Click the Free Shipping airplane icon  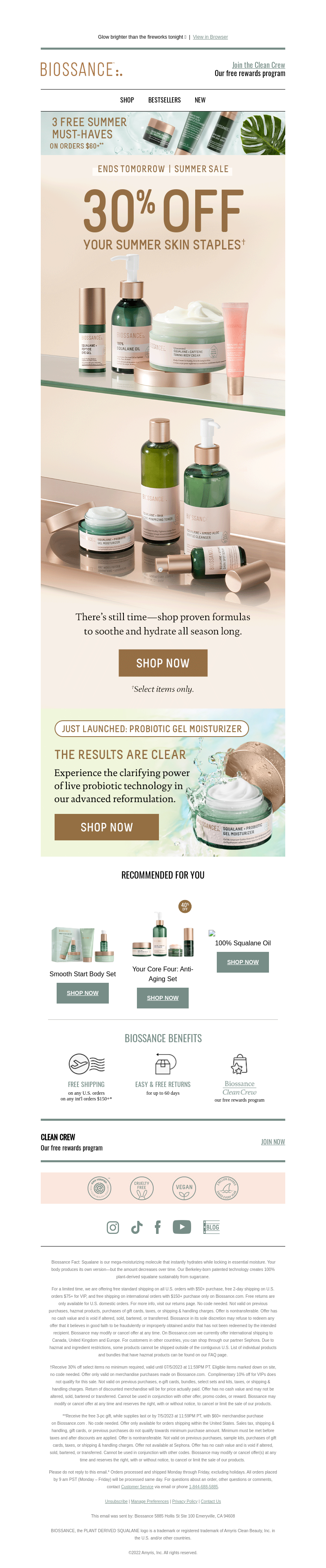pyautogui.click(x=86, y=1064)
